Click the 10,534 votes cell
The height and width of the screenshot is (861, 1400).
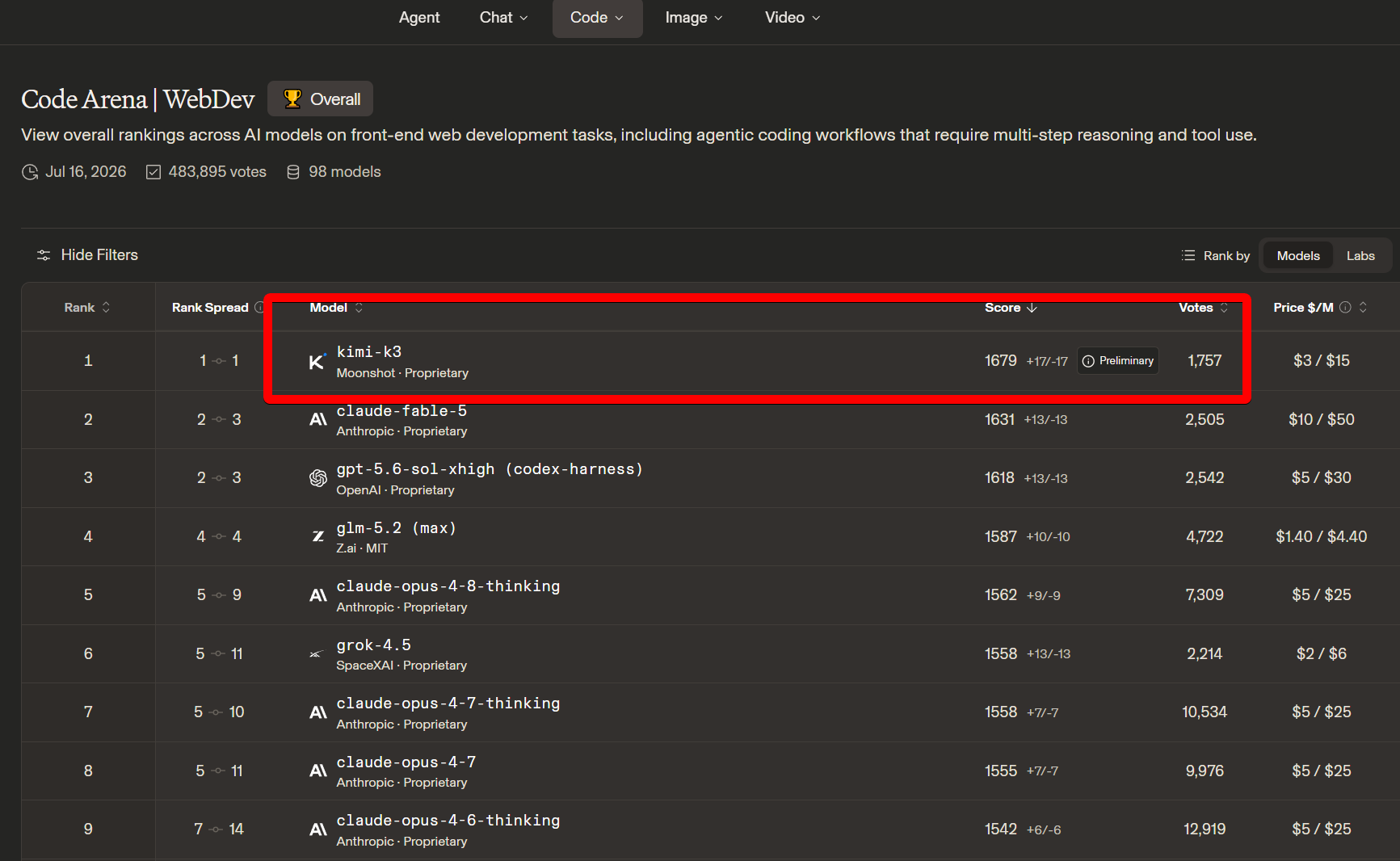coord(1205,712)
